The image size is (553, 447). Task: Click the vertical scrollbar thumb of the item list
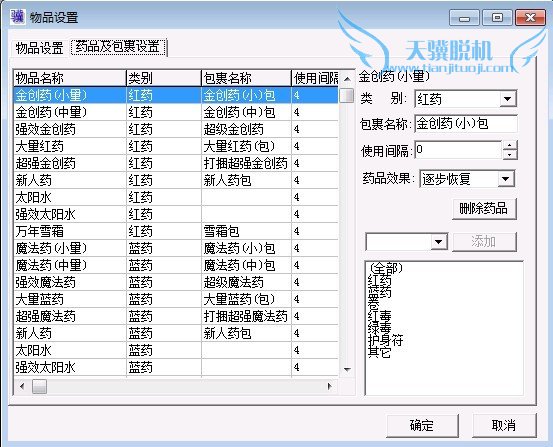click(x=347, y=95)
